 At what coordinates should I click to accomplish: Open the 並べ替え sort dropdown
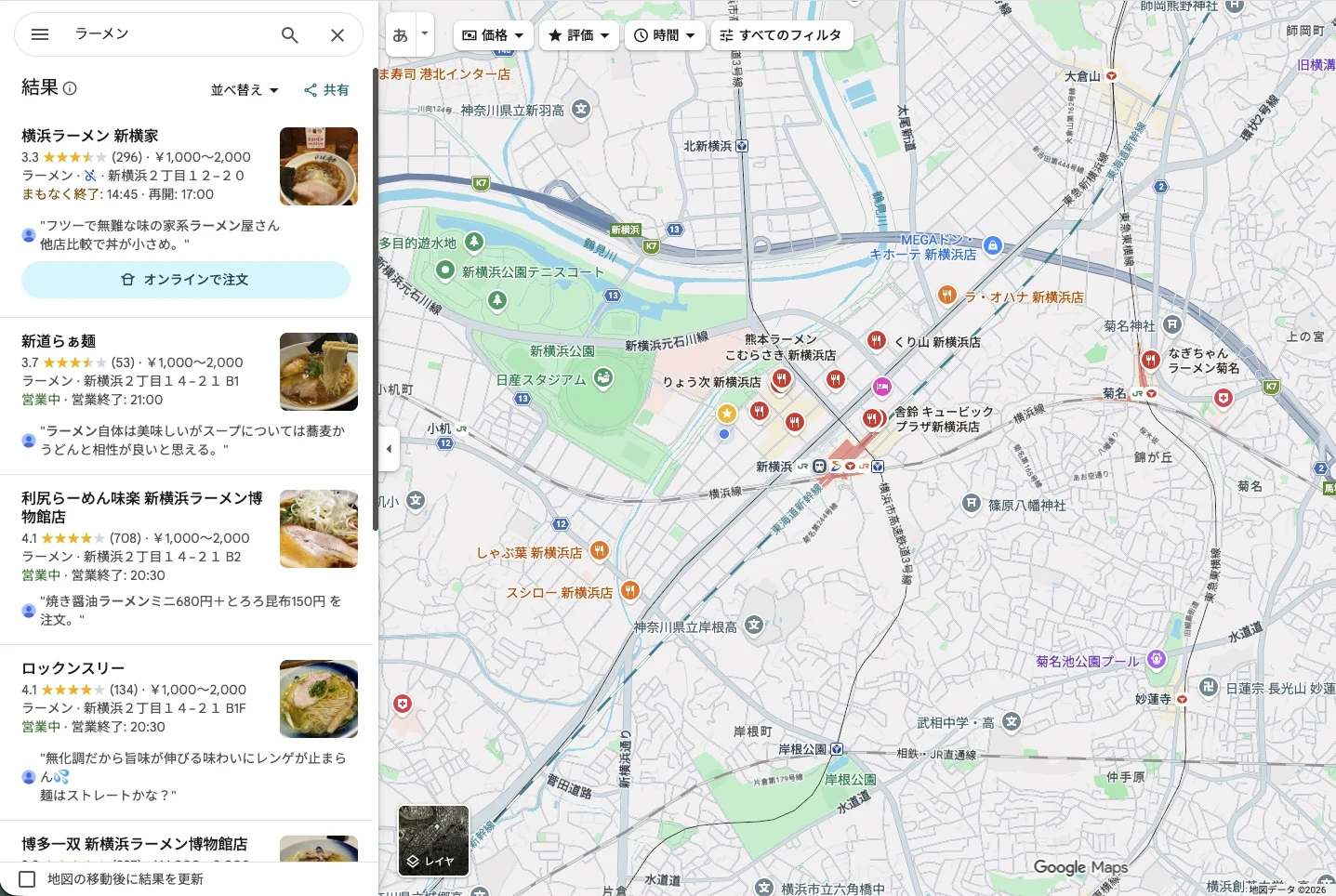(245, 90)
